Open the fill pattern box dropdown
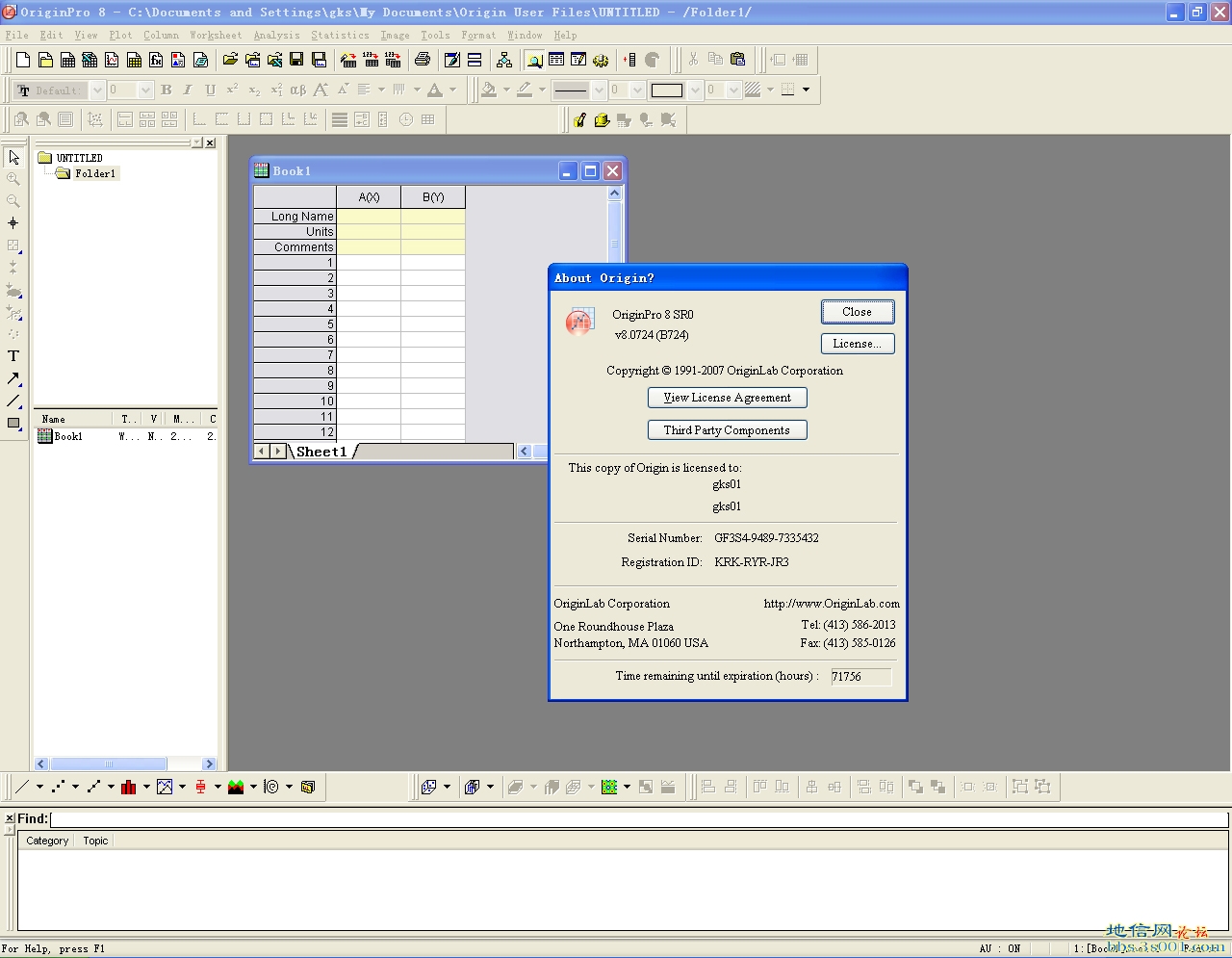1232x958 pixels. tap(695, 91)
